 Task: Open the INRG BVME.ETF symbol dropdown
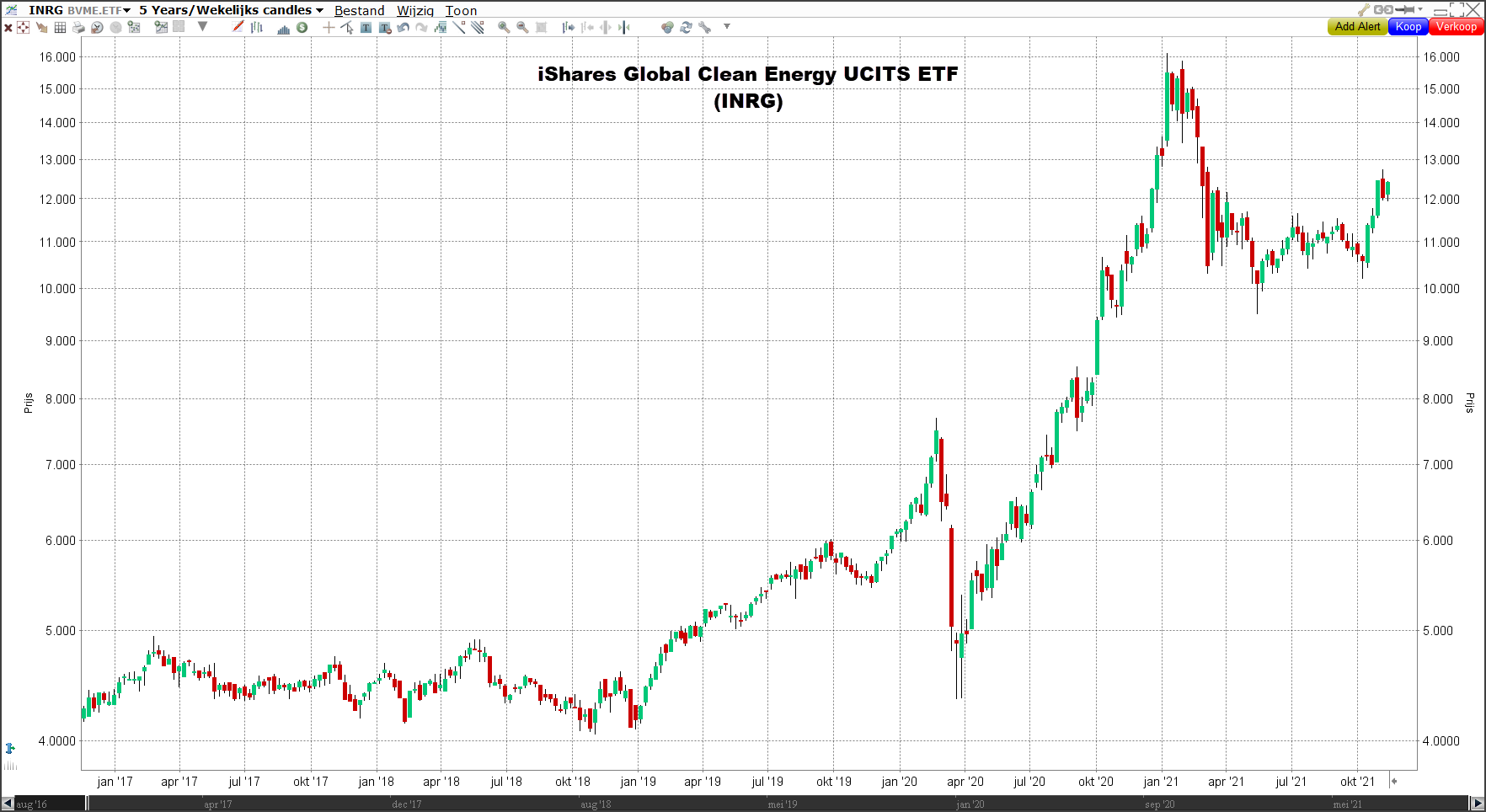[x=79, y=10]
